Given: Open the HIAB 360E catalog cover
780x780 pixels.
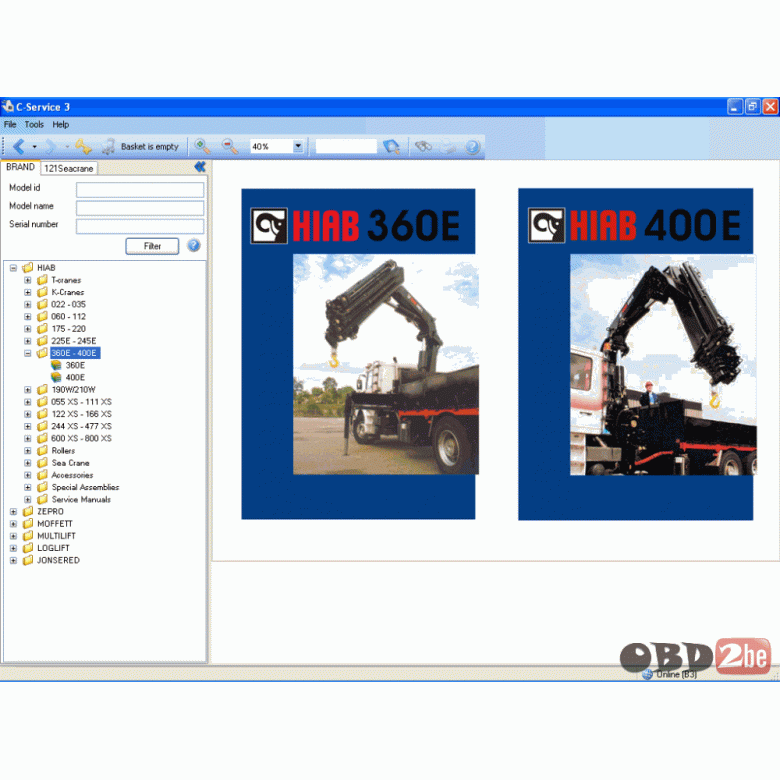Looking at the screenshot, I should [358, 354].
